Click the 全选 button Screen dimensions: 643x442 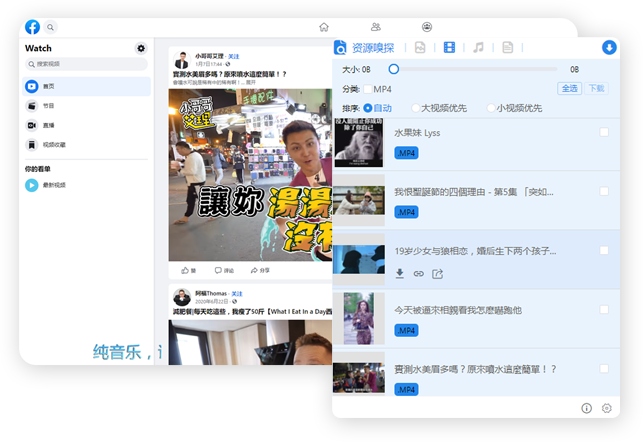(570, 89)
